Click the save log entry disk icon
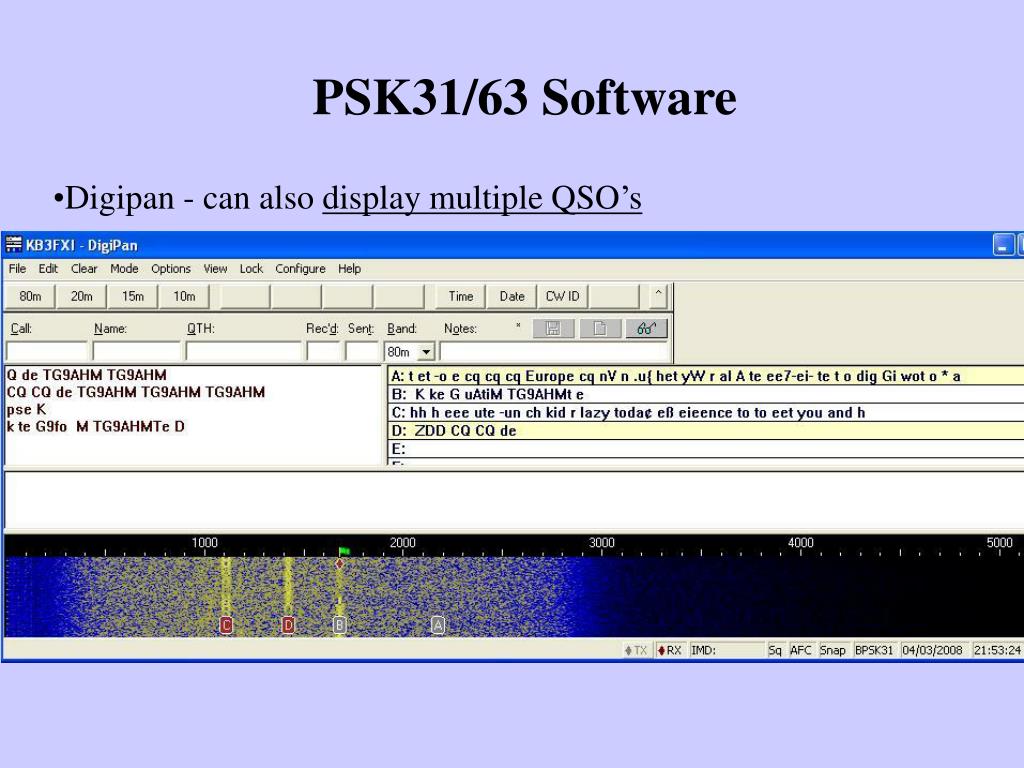Viewport: 1024px width, 768px height. [553, 328]
